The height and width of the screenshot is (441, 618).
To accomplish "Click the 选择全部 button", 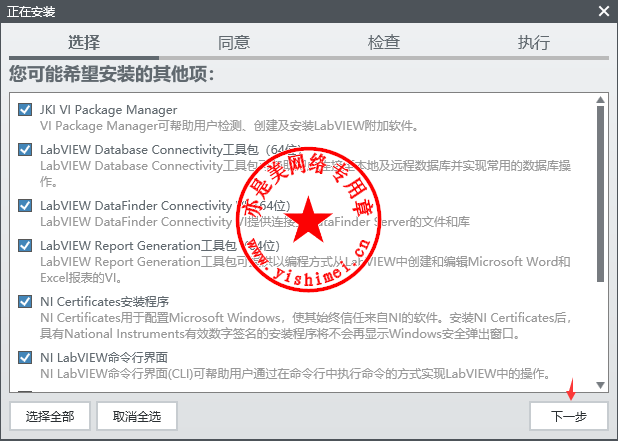I will click(50, 415).
